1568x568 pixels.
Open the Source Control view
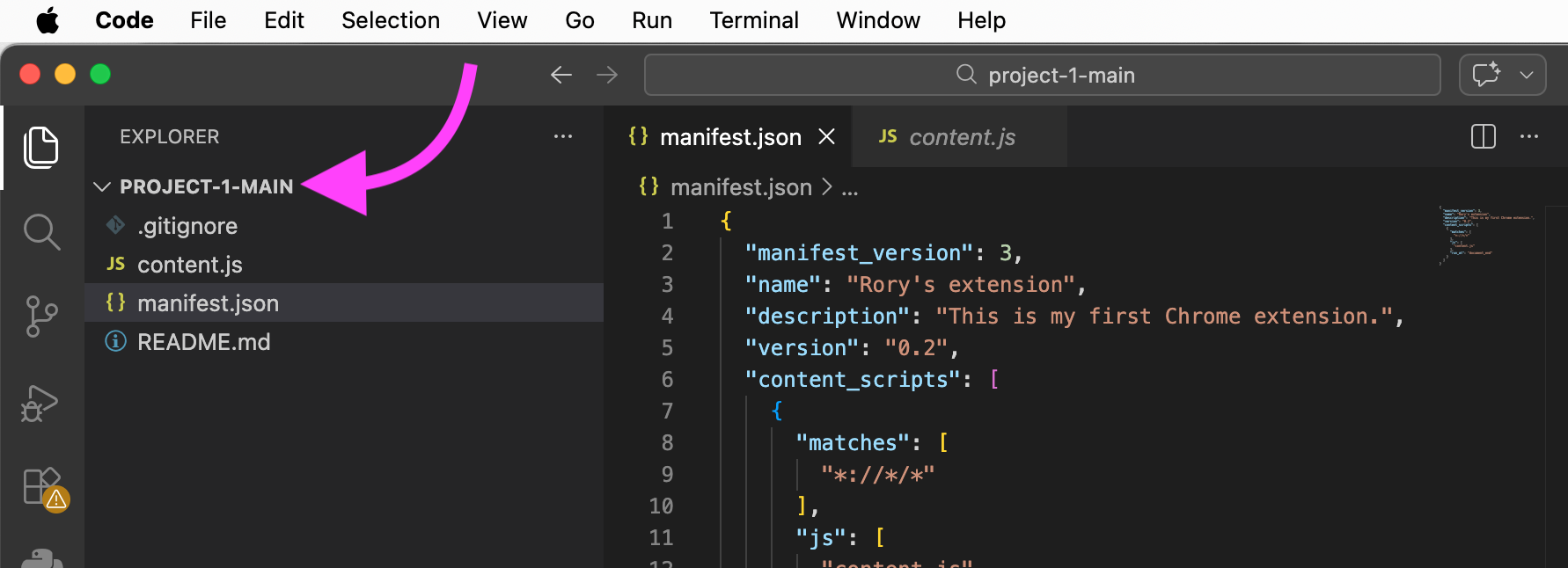point(41,317)
